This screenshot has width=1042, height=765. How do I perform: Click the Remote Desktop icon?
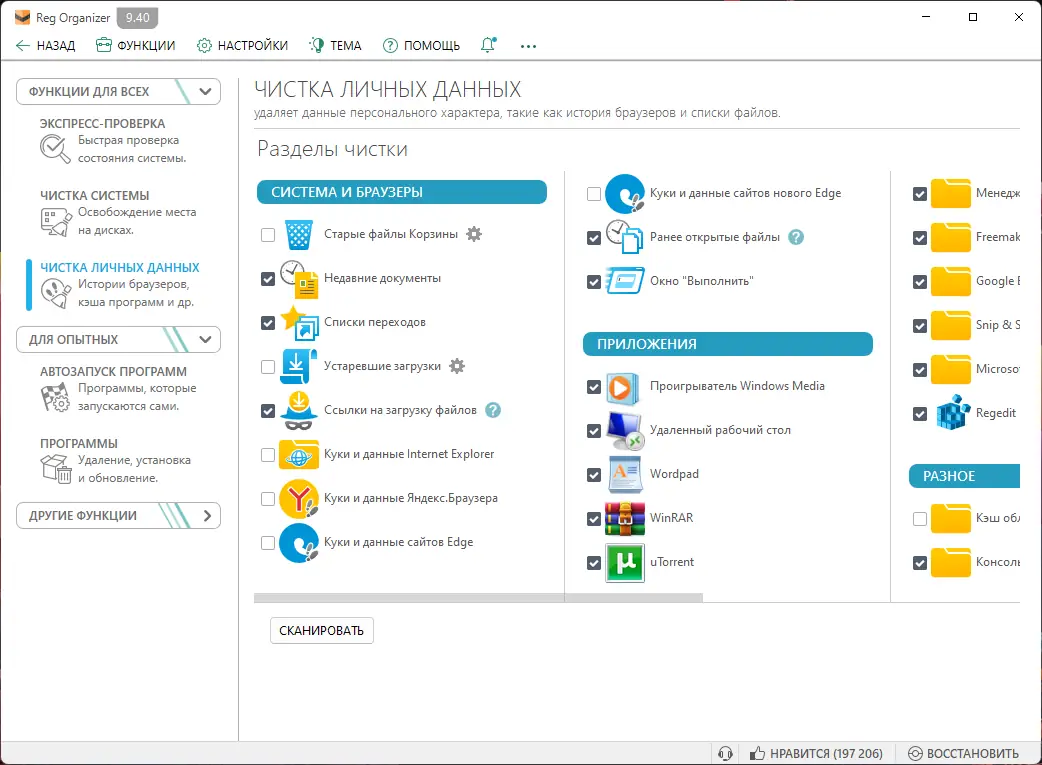[625, 431]
